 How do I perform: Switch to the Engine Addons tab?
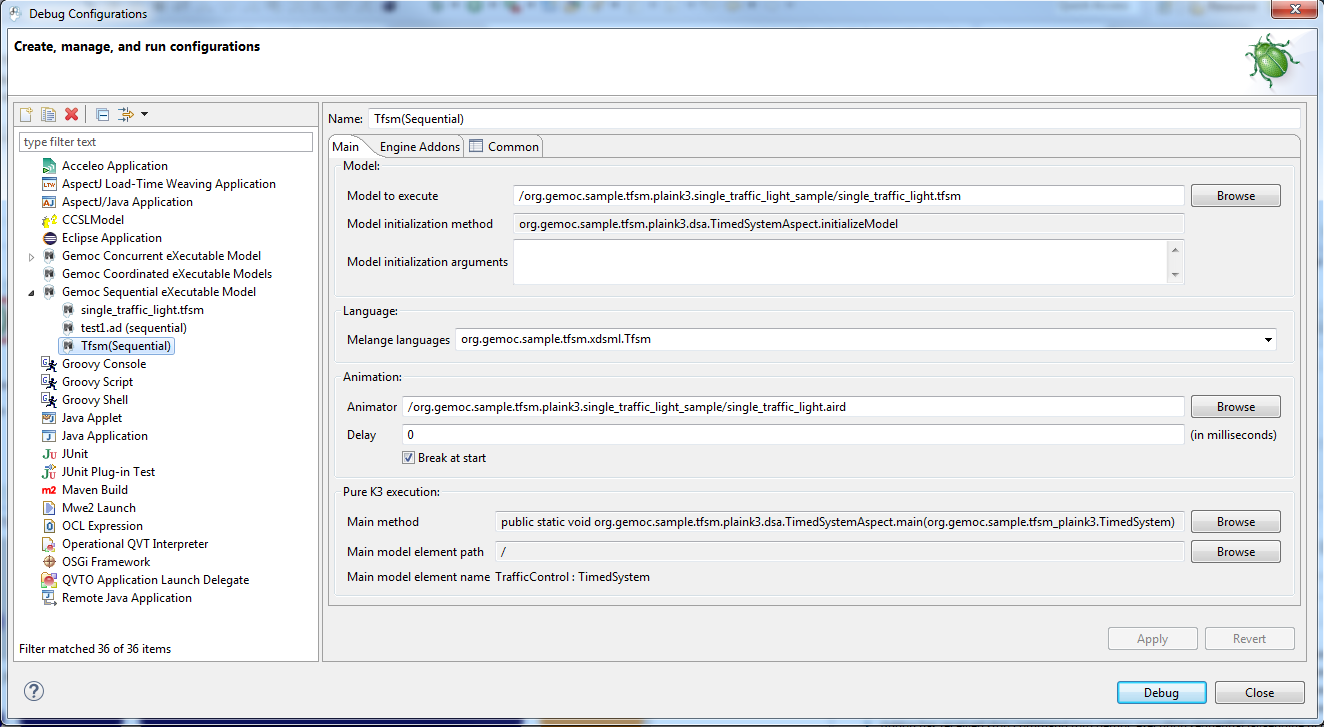tap(419, 147)
